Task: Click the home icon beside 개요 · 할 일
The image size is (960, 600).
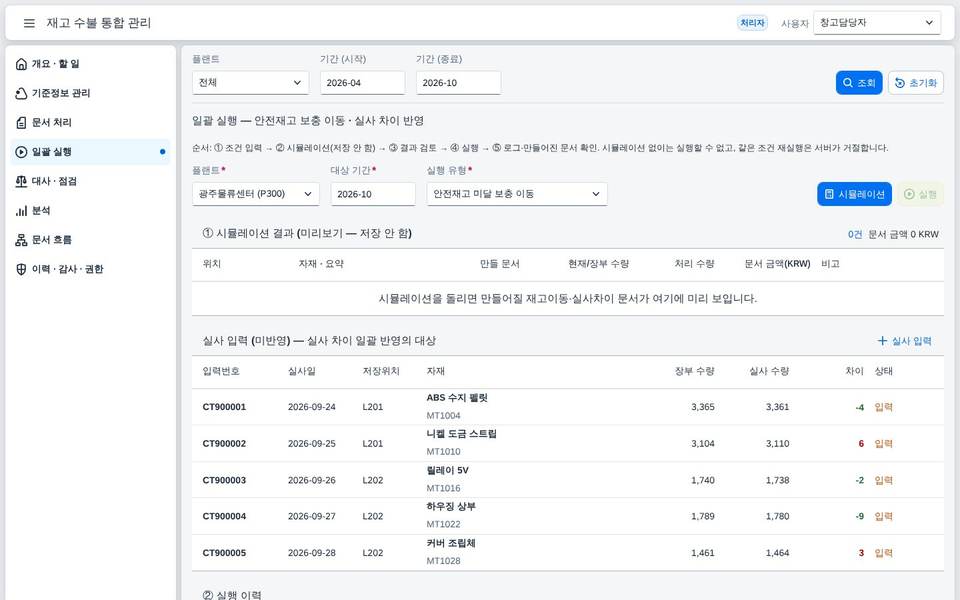Action: pyautogui.click(x=21, y=64)
